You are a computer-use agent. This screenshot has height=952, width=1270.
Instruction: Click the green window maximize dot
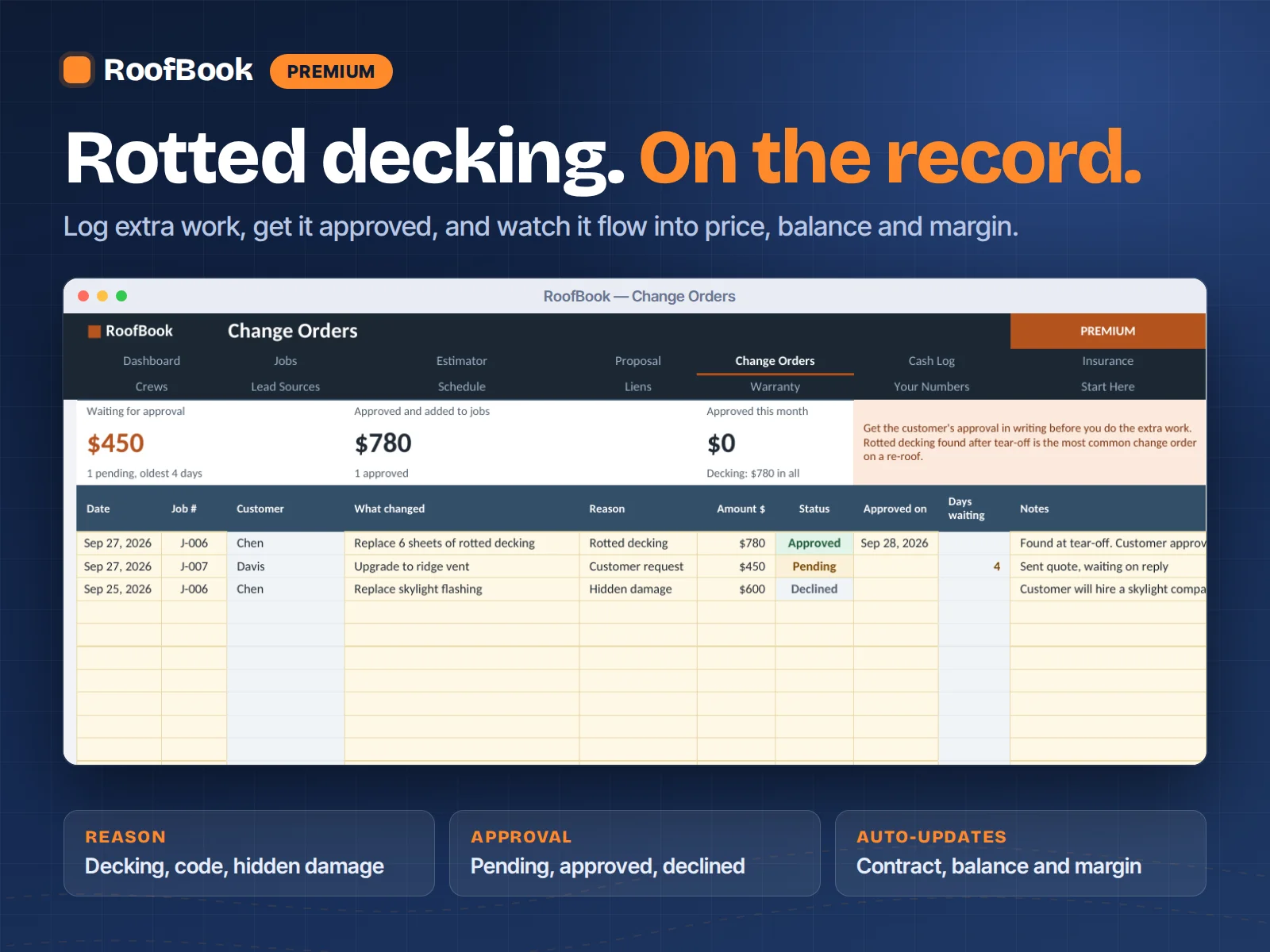point(121,296)
